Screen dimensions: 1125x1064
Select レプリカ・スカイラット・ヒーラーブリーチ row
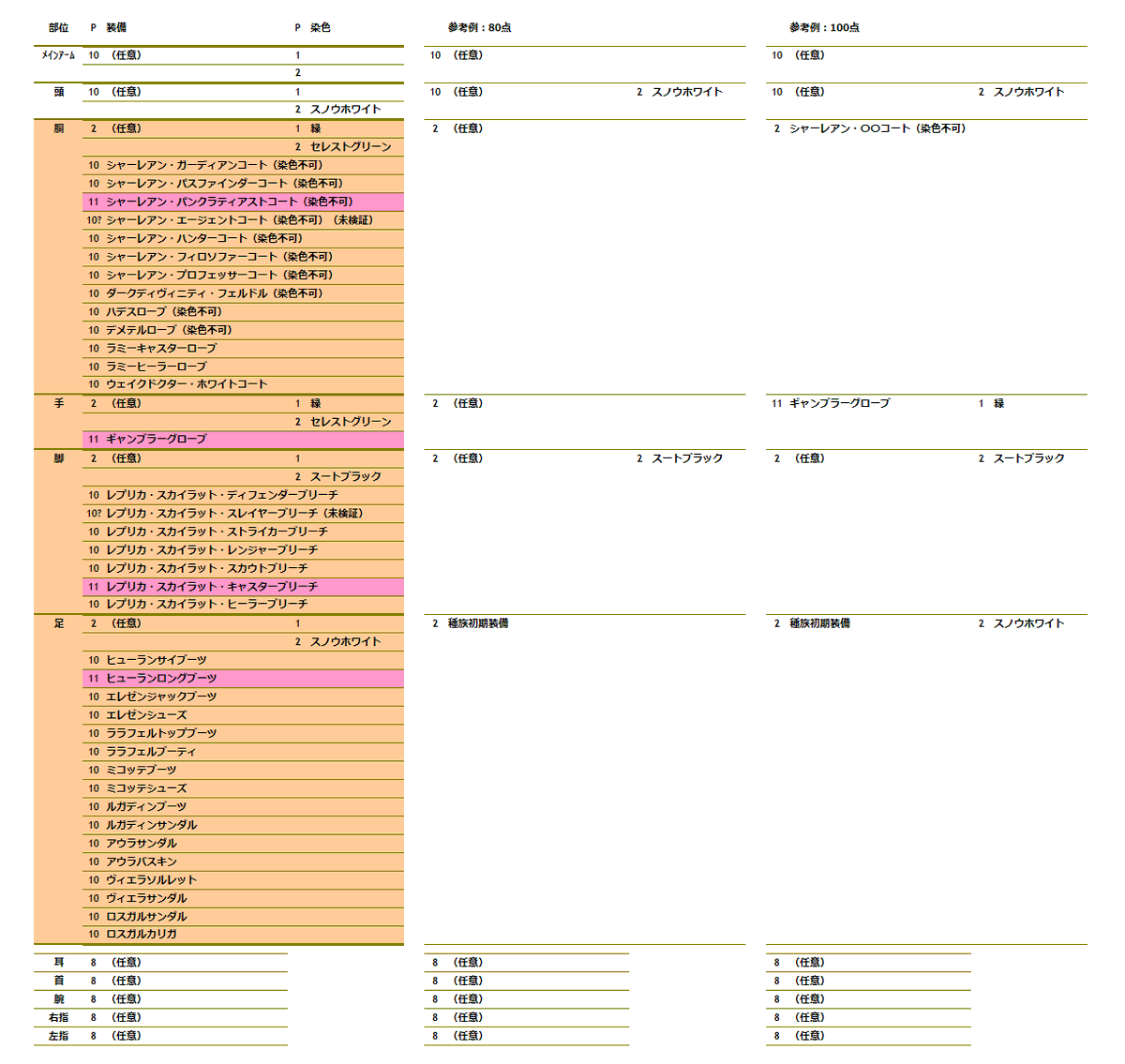[x=244, y=605]
